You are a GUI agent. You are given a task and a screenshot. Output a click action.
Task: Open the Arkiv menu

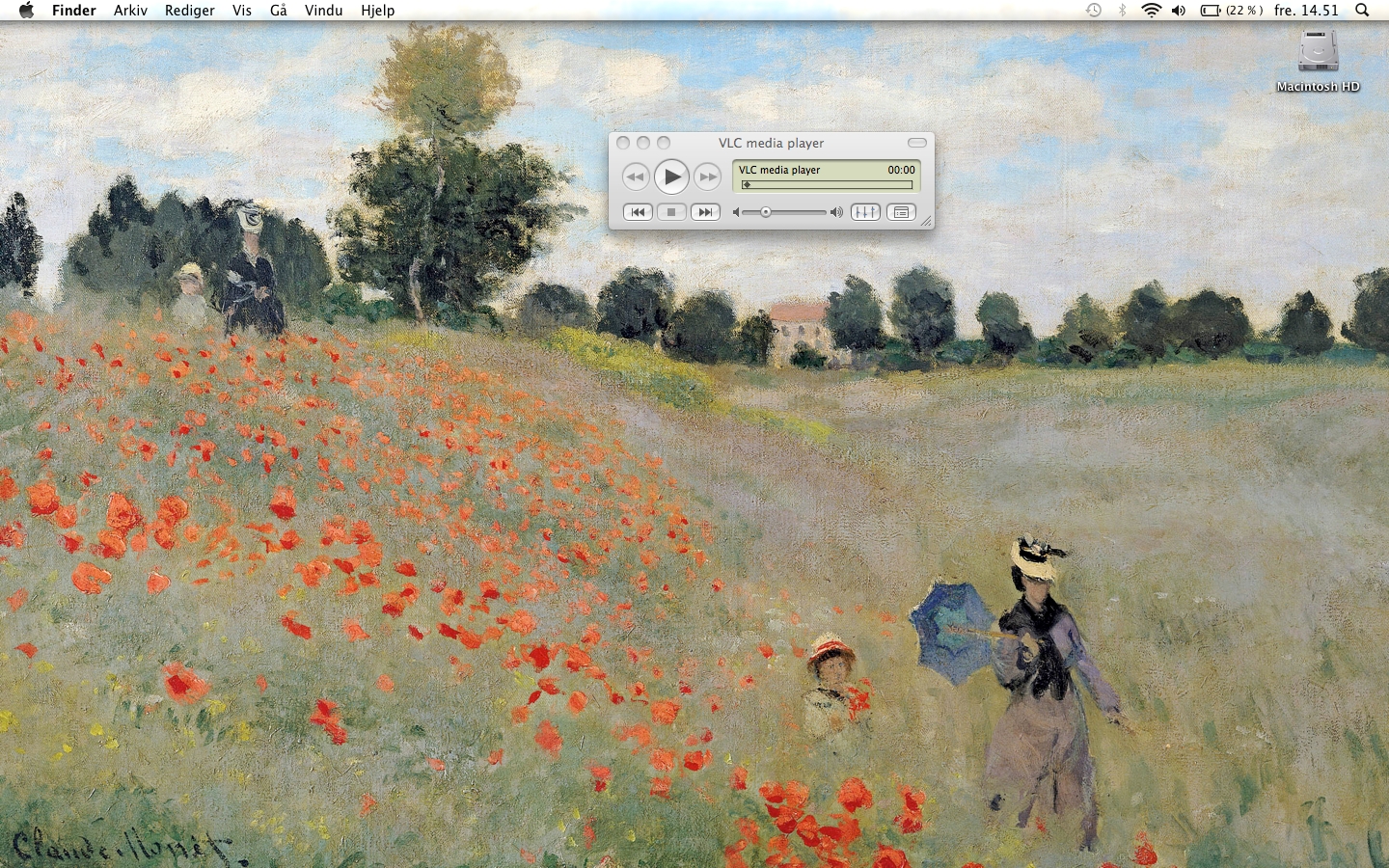pos(130,11)
